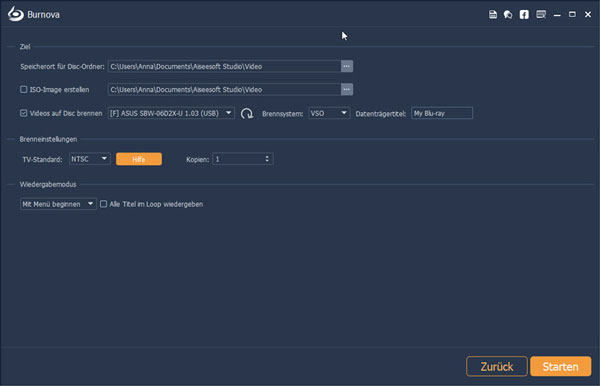
Task: Refresh the disc drive list
Action: pos(247,114)
